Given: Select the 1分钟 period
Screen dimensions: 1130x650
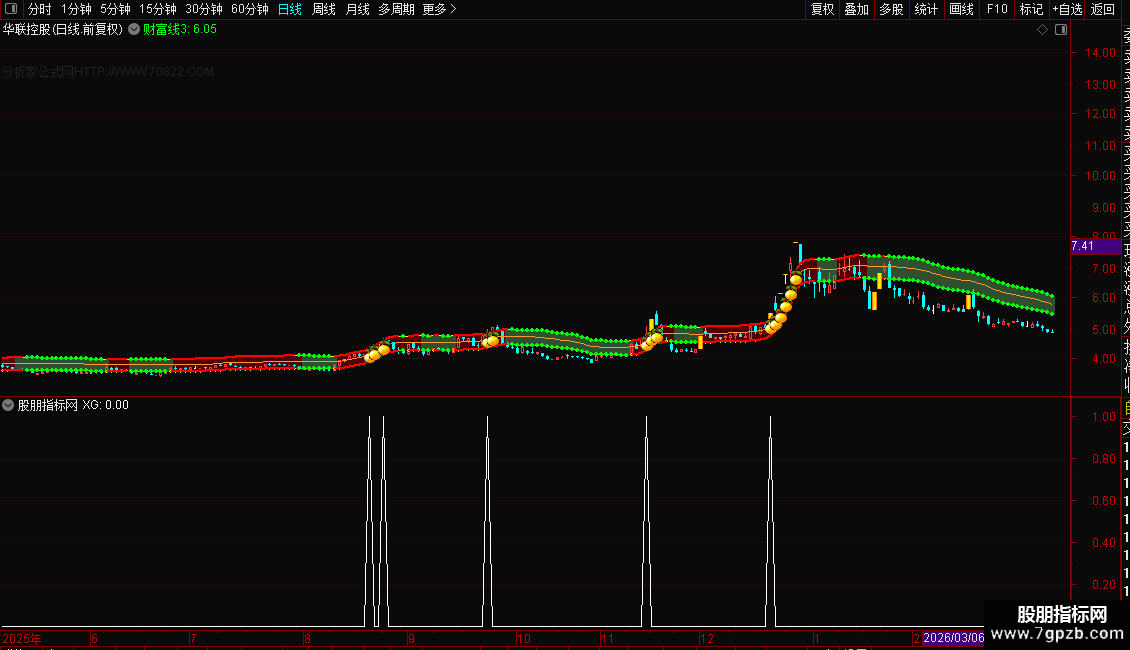Looking at the screenshot, I should (x=76, y=9).
